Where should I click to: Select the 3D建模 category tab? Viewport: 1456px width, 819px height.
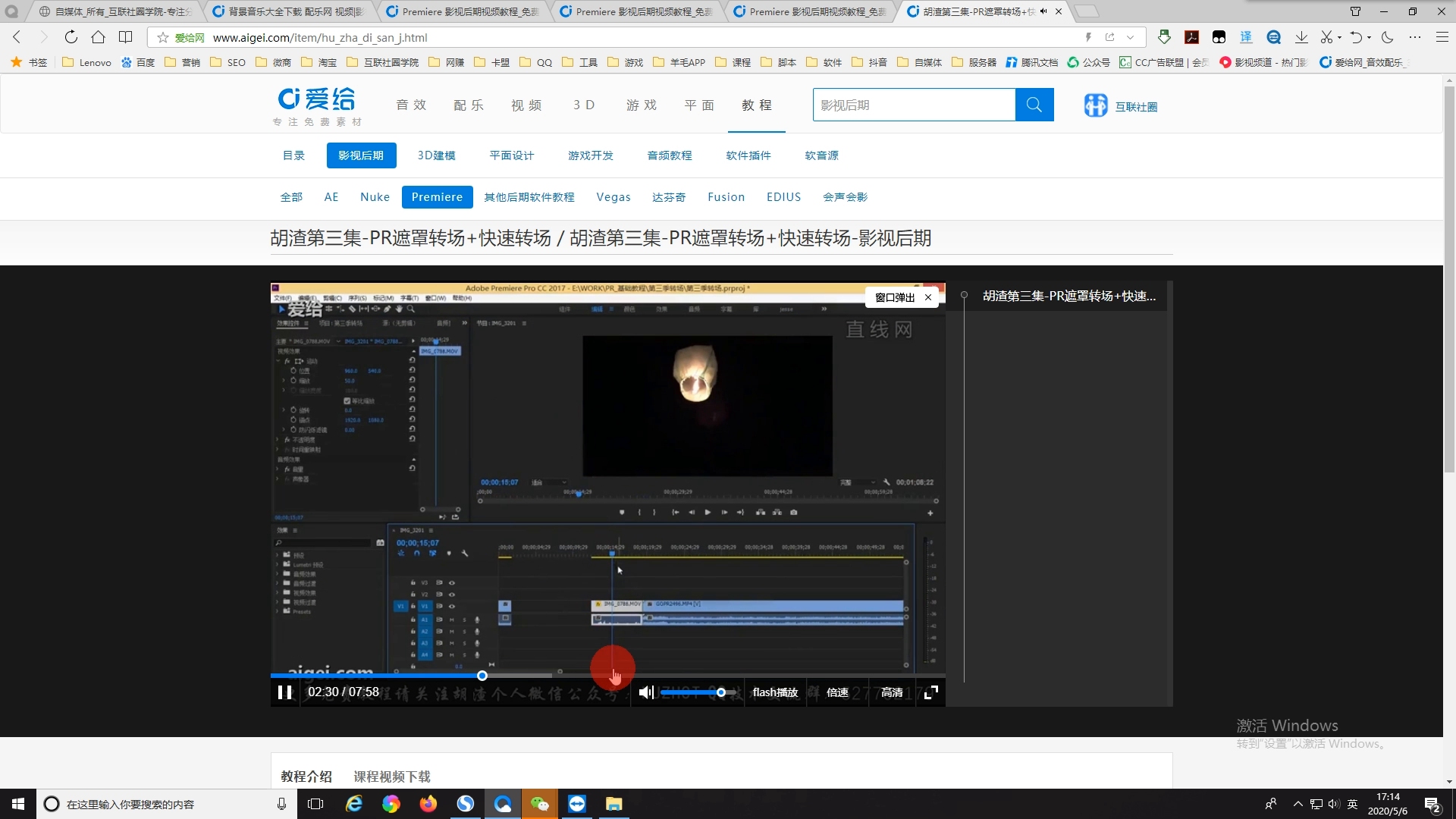click(437, 155)
